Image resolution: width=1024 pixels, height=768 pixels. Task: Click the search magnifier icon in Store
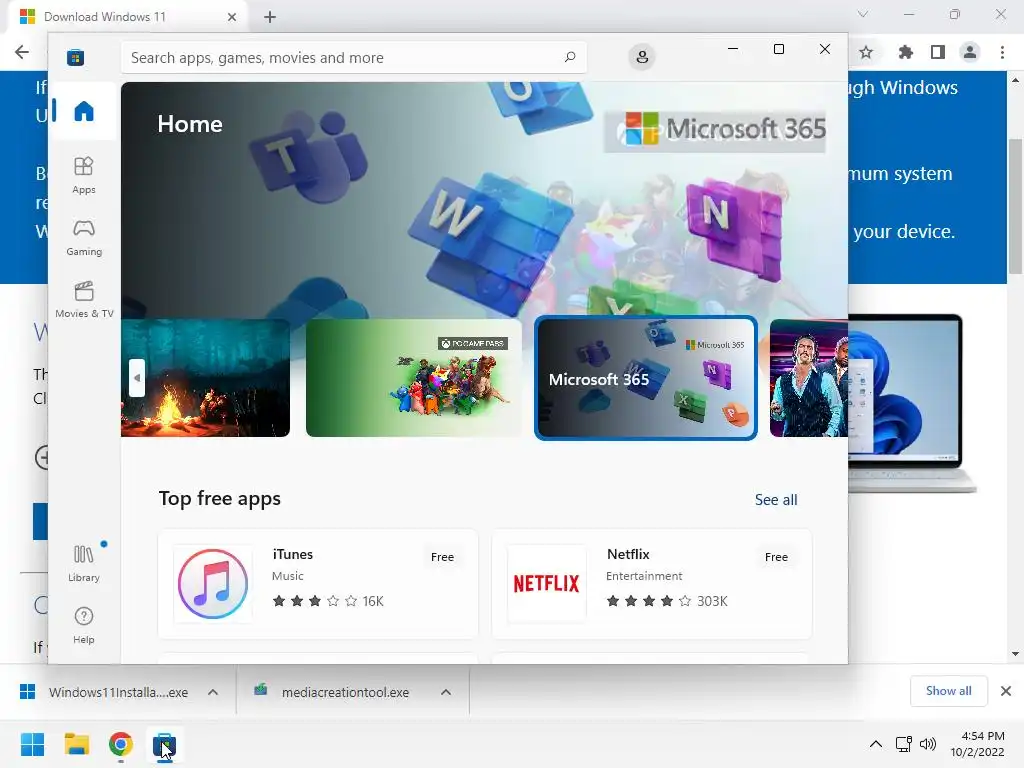[x=569, y=57]
